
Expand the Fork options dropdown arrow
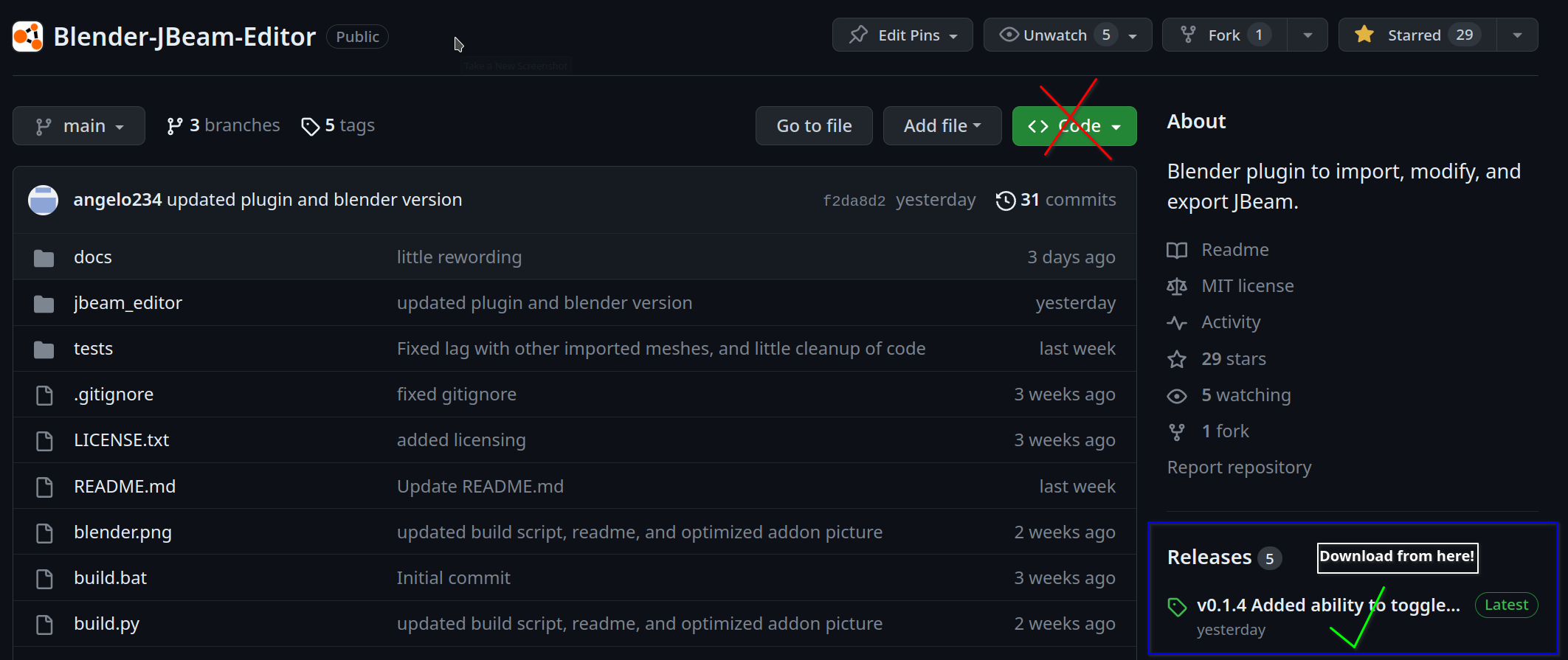pyautogui.click(x=1308, y=35)
